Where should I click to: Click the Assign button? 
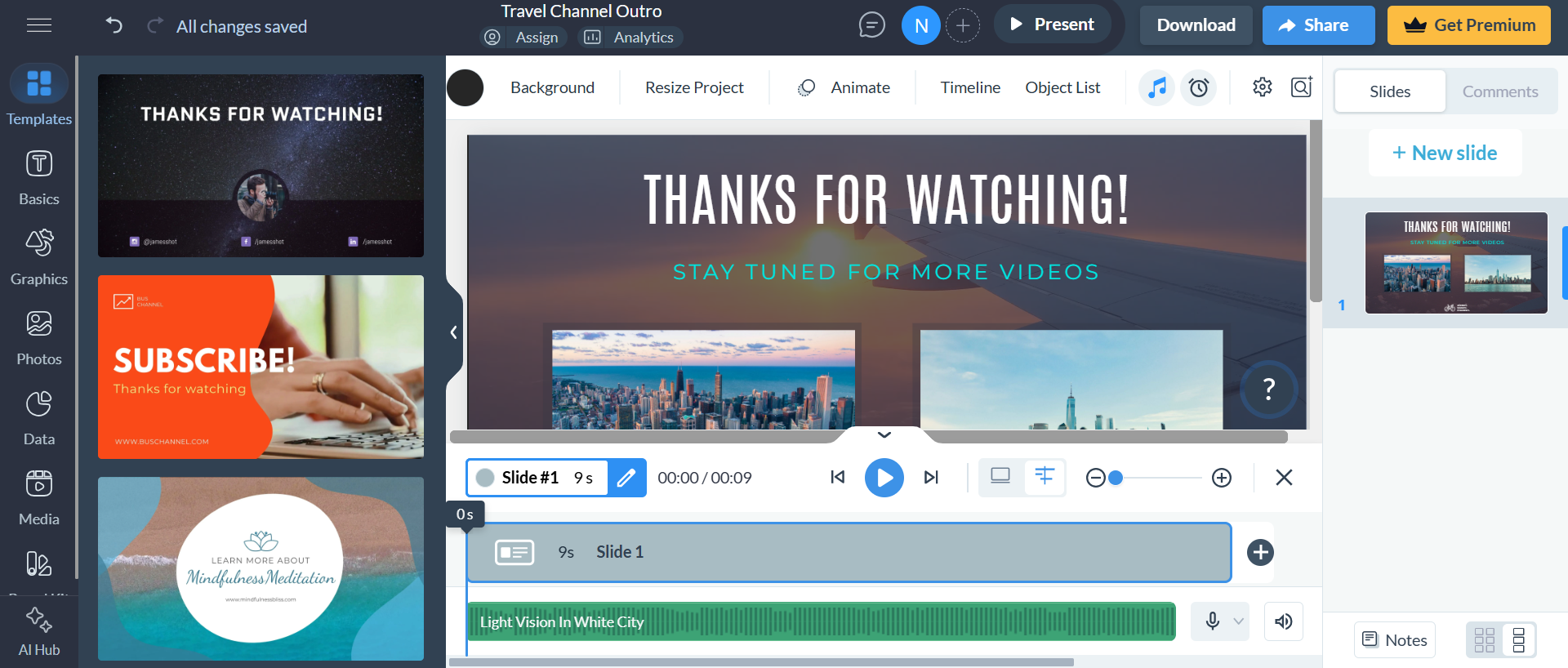(x=523, y=38)
